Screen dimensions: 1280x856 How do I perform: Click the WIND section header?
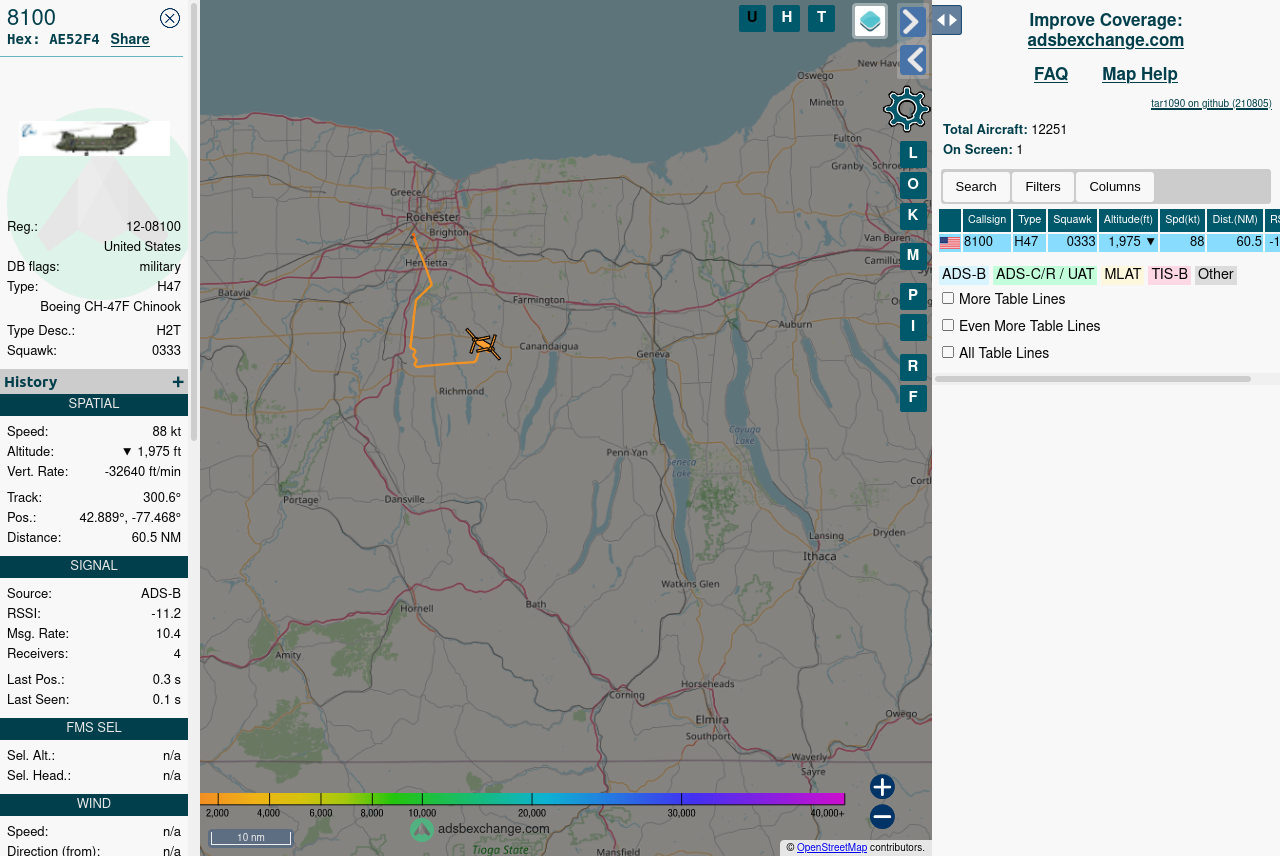(x=94, y=804)
